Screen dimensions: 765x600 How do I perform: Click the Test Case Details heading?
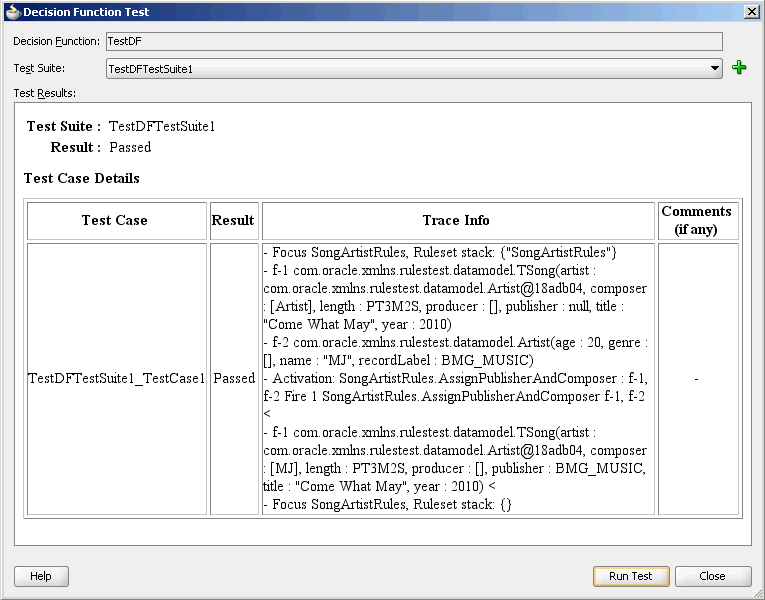click(x=81, y=179)
